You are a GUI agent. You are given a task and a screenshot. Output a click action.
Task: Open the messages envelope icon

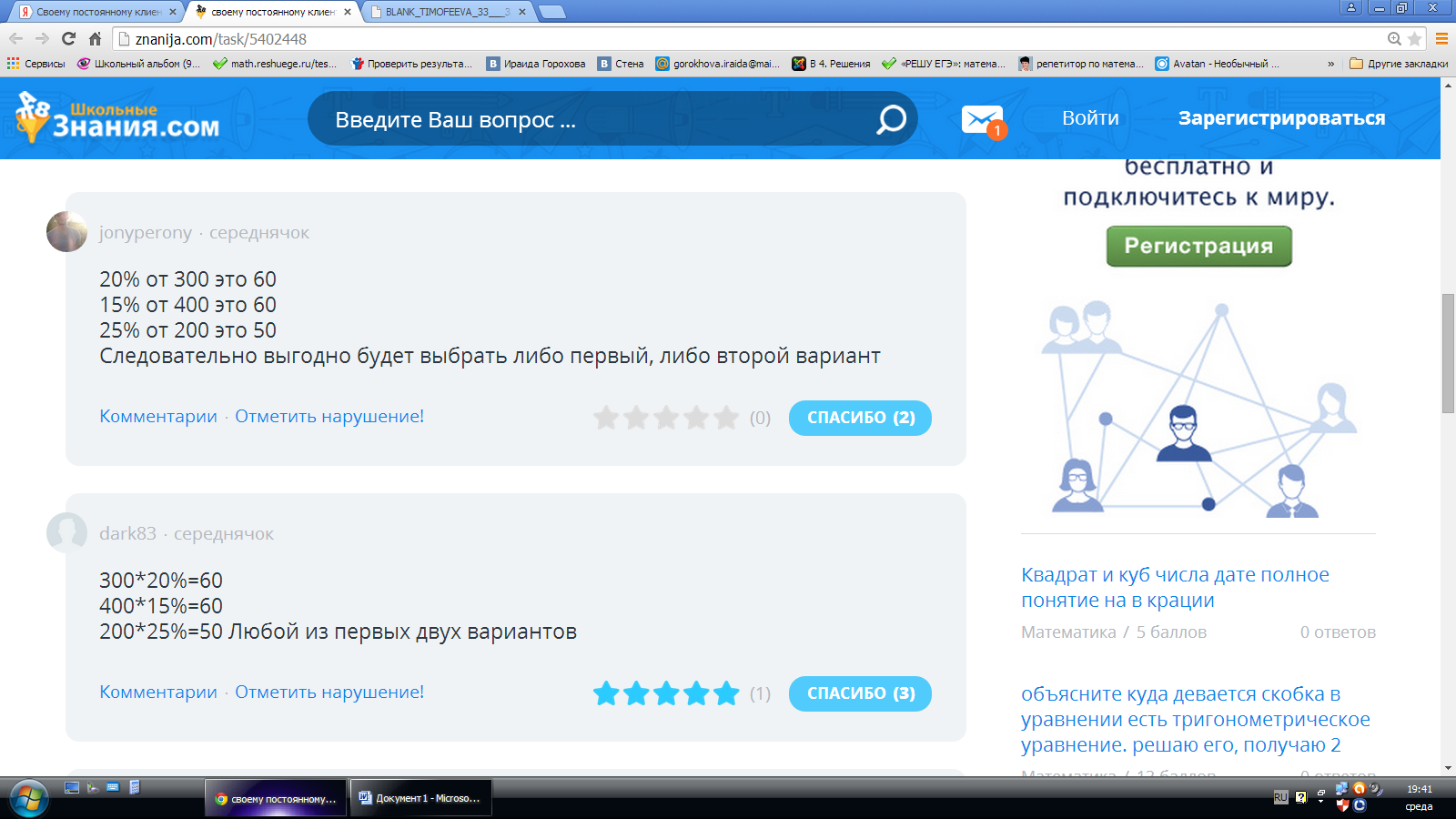click(x=982, y=119)
